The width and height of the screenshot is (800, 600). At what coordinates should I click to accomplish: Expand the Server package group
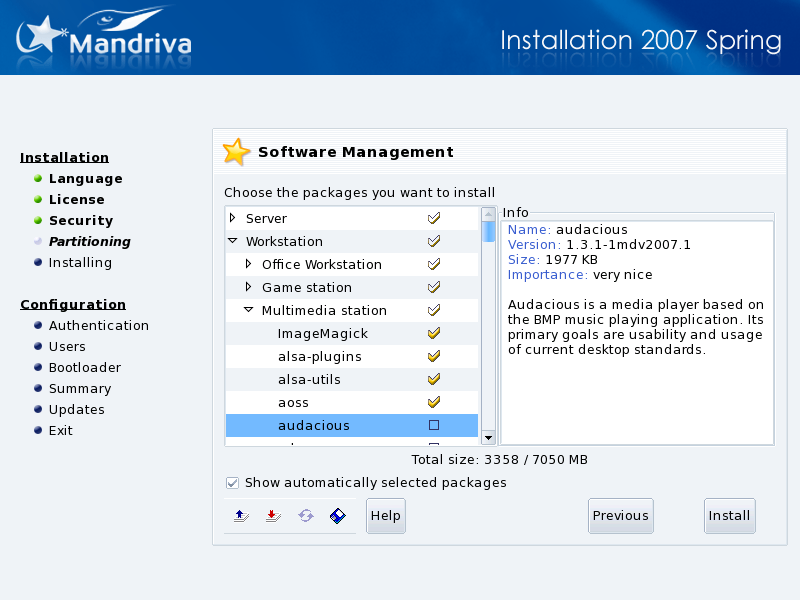coord(233,218)
